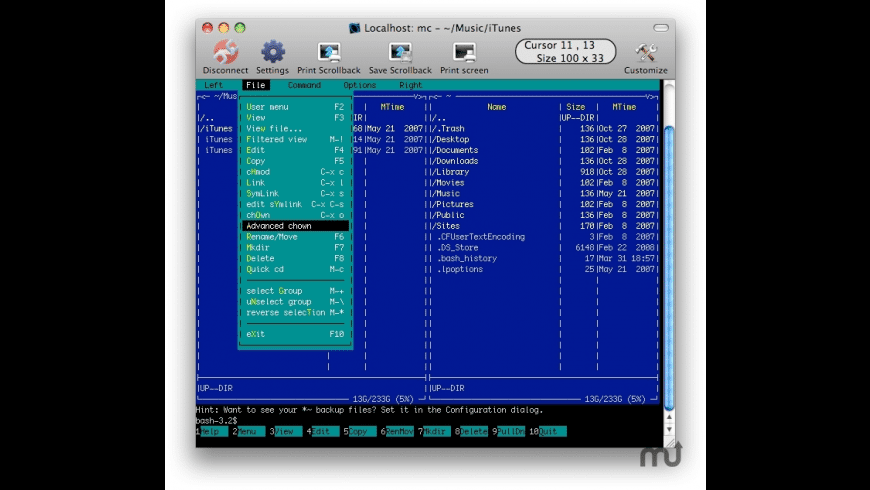Click 6 RenMov function key button

[x=397, y=431]
